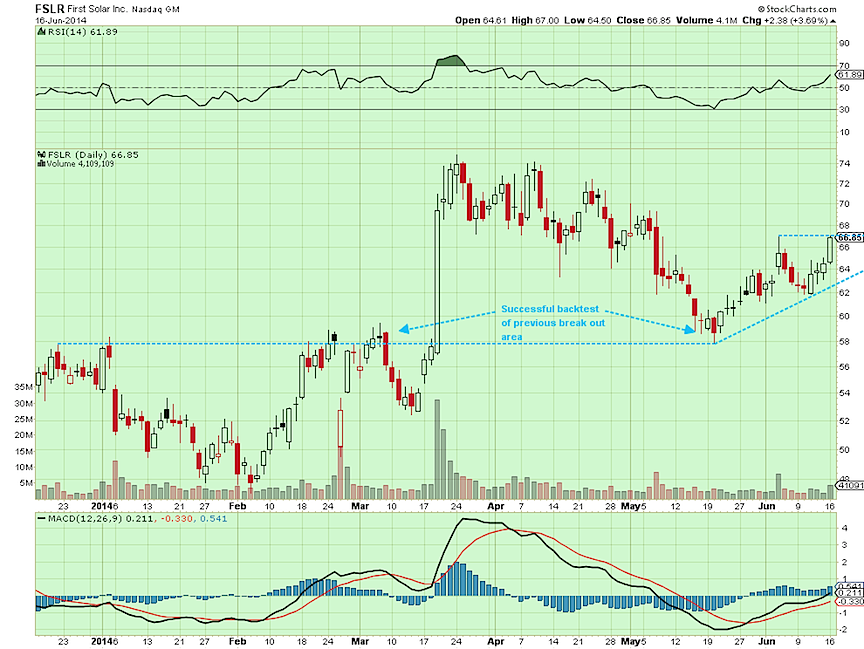
Task: Click the Nasdaq GM exchange label
Action: (x=155, y=10)
